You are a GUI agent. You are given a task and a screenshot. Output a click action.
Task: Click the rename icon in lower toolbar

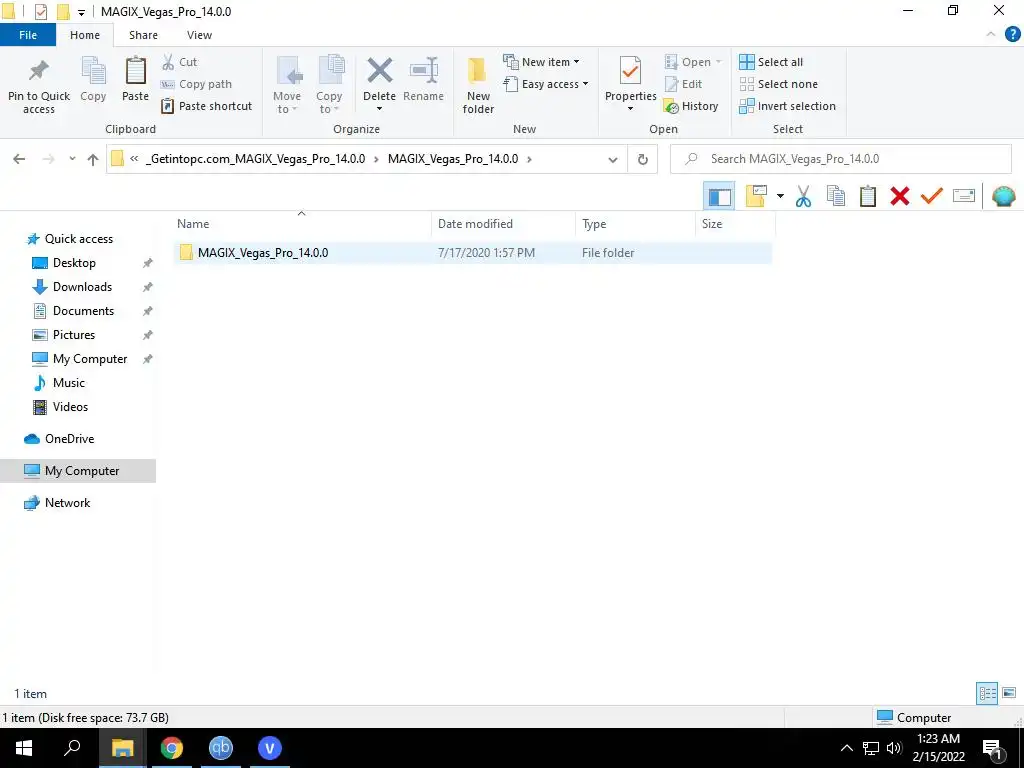click(x=963, y=195)
